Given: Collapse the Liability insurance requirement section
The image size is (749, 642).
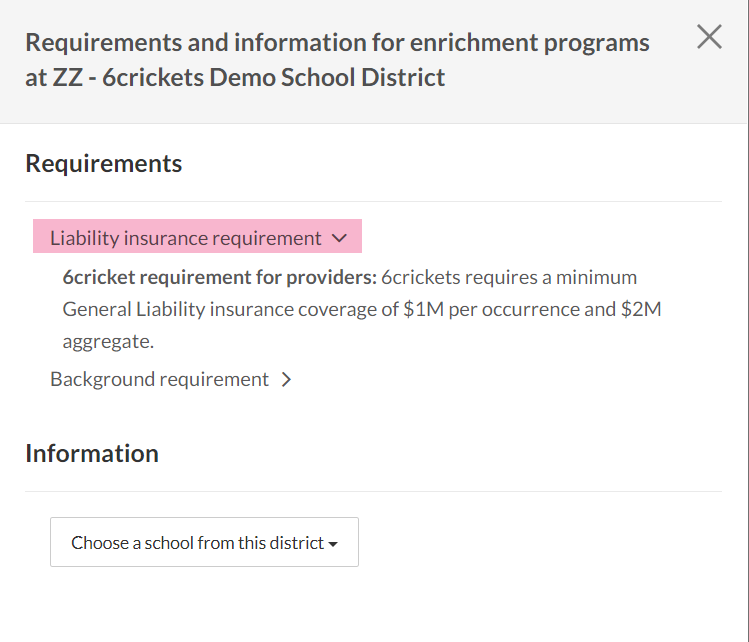Looking at the screenshot, I should 197,238.
